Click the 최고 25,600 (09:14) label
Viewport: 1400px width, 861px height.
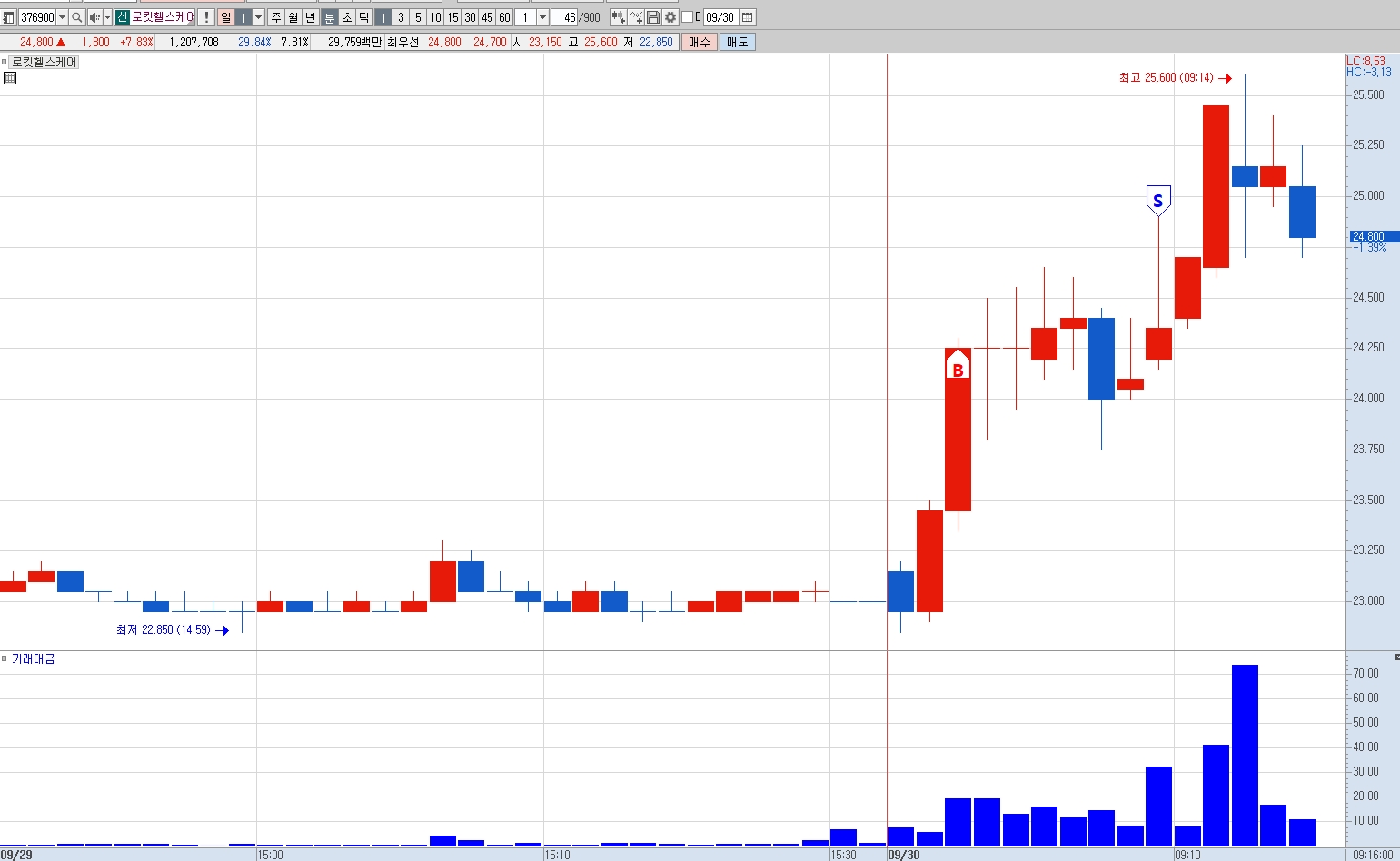point(1166,78)
